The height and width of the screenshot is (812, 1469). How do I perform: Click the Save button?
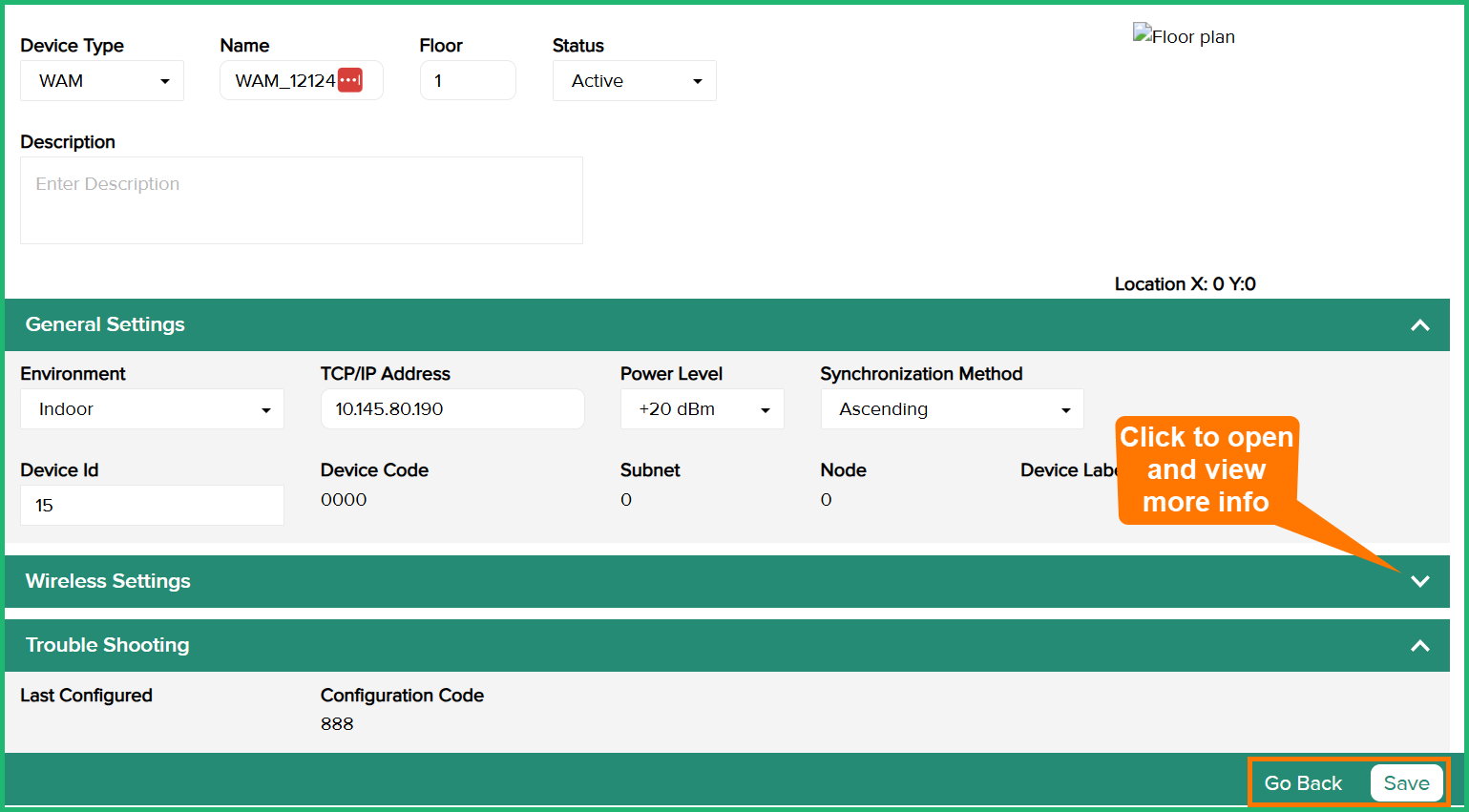click(x=1406, y=783)
